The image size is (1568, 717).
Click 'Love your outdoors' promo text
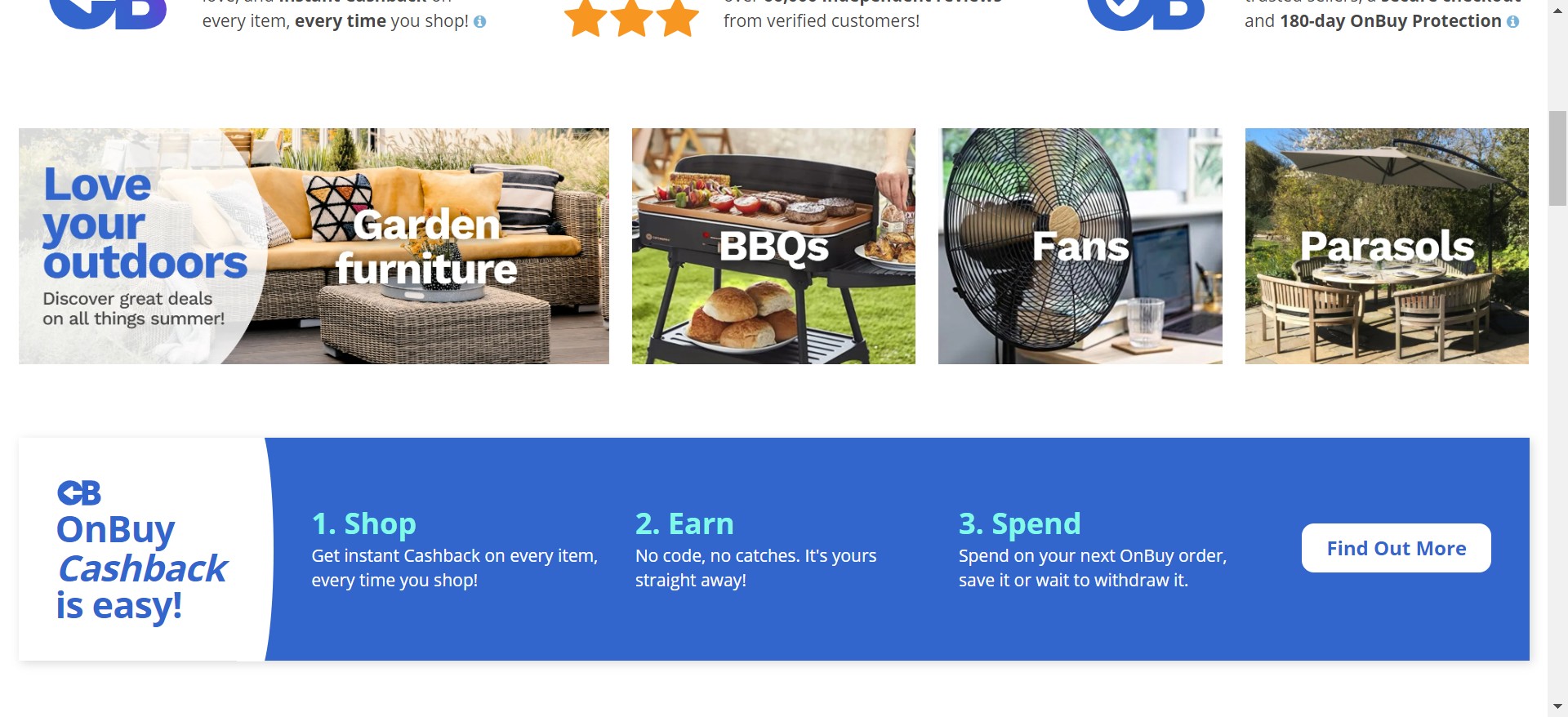[x=145, y=223]
